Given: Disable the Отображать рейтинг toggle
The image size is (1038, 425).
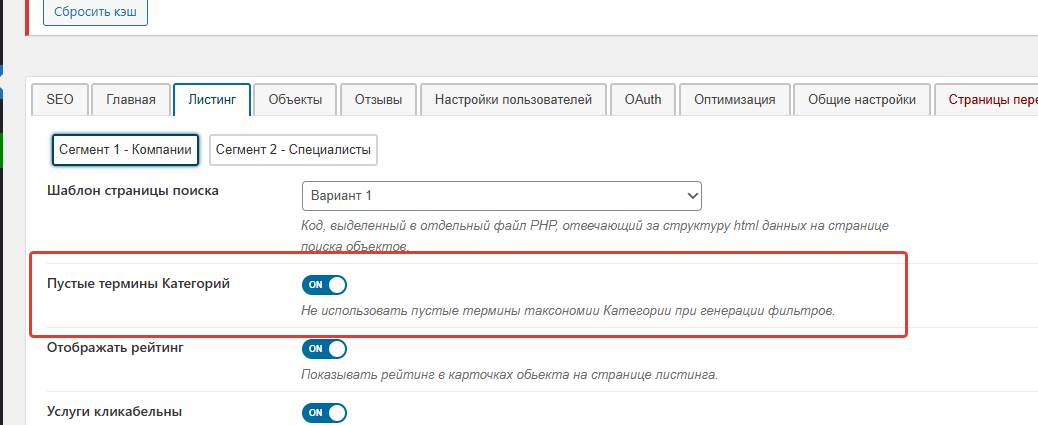Looking at the screenshot, I should click(324, 349).
